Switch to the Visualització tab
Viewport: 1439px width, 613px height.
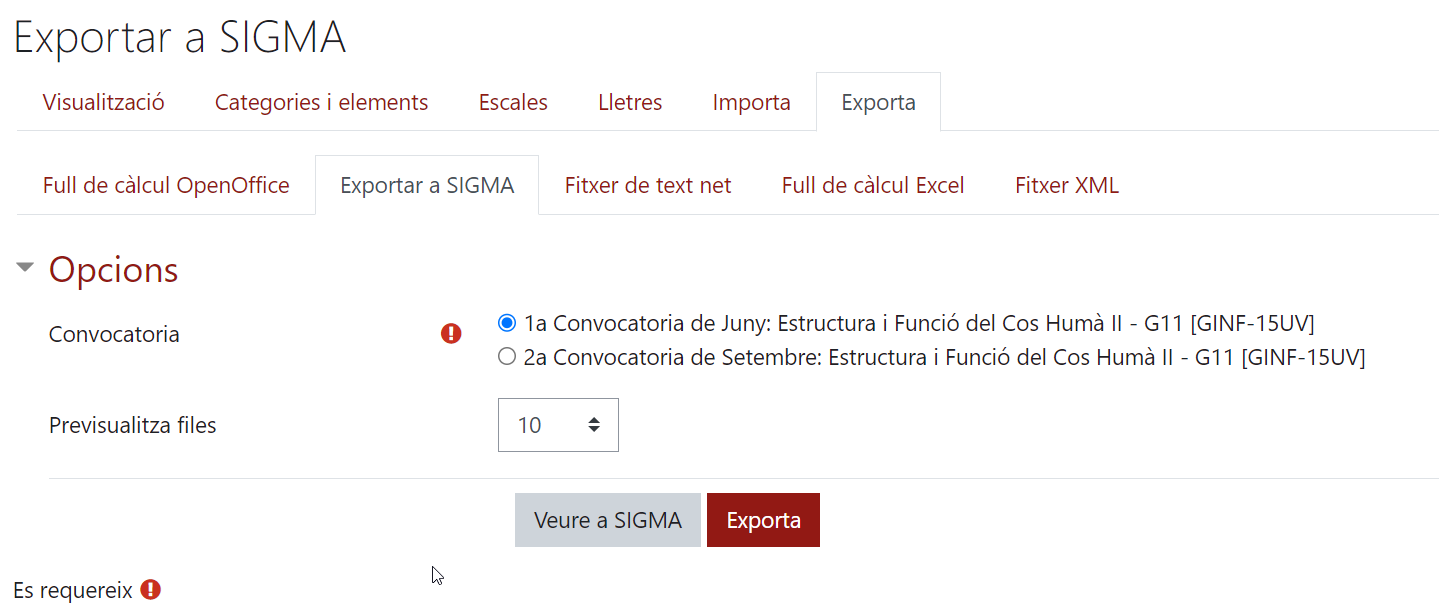pos(104,102)
